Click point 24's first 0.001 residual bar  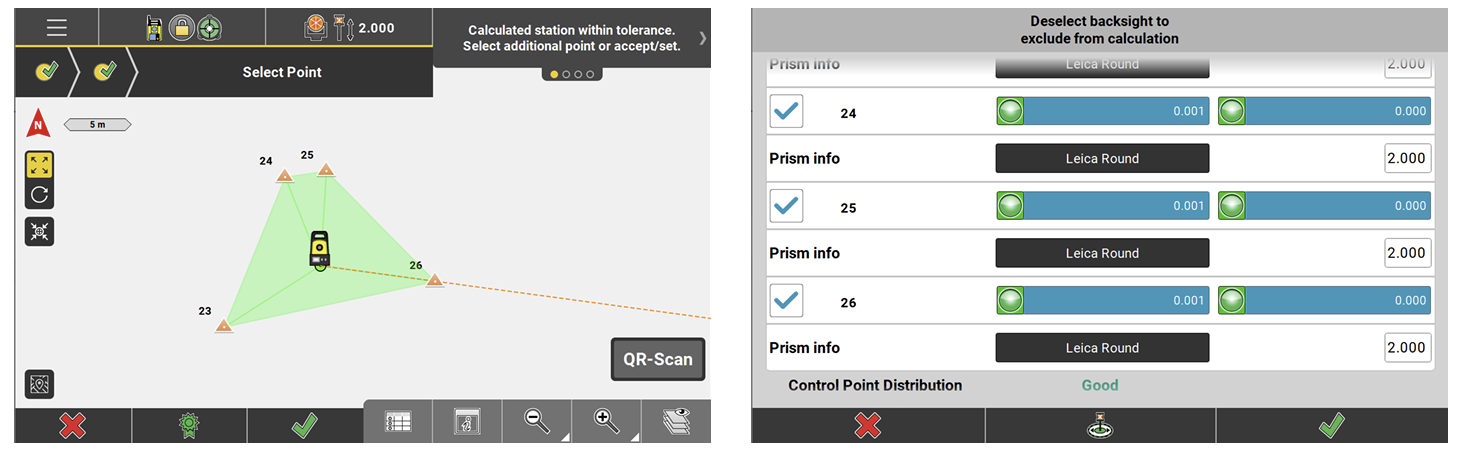tap(1102, 111)
